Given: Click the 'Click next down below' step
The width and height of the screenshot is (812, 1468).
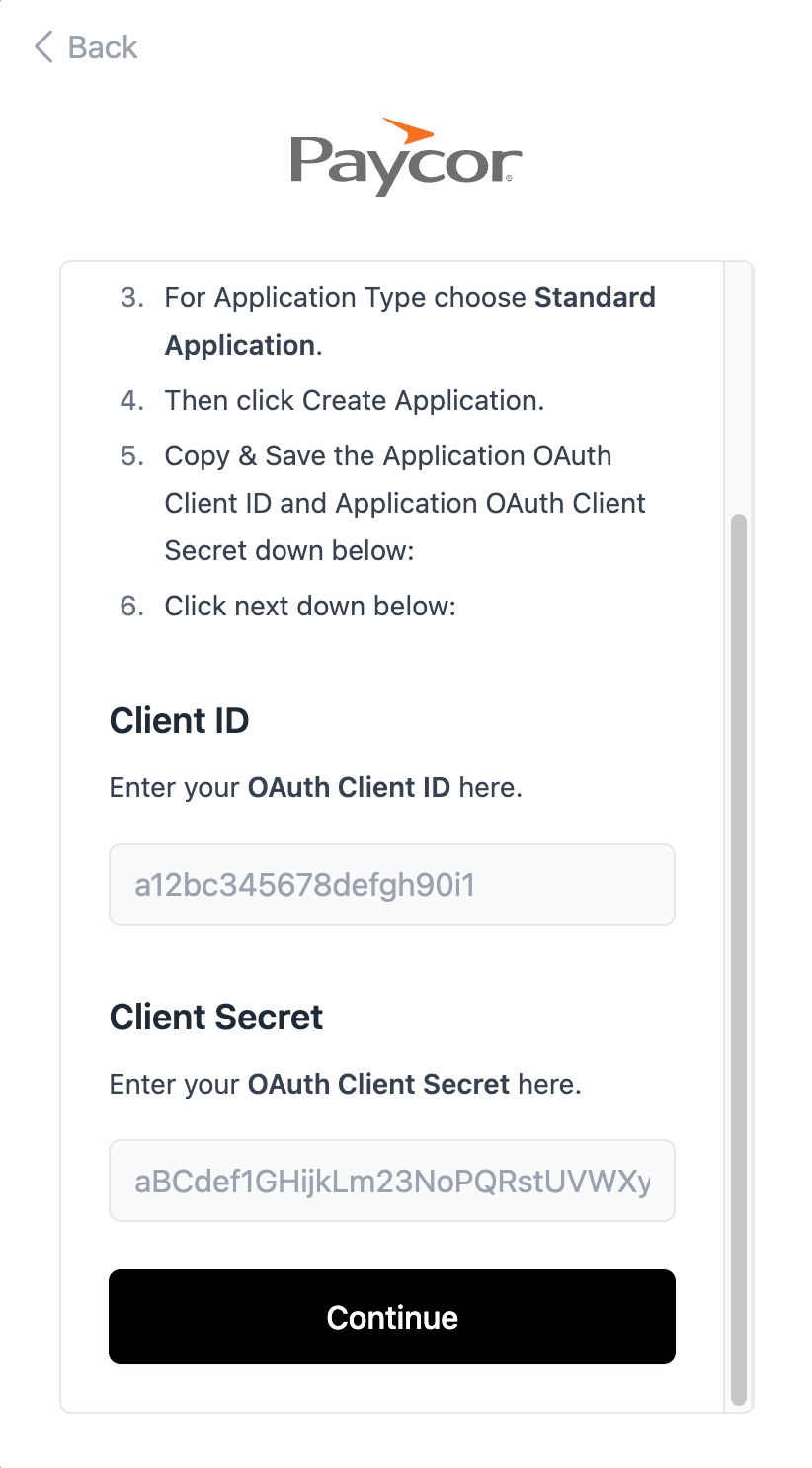Looking at the screenshot, I should [310, 606].
